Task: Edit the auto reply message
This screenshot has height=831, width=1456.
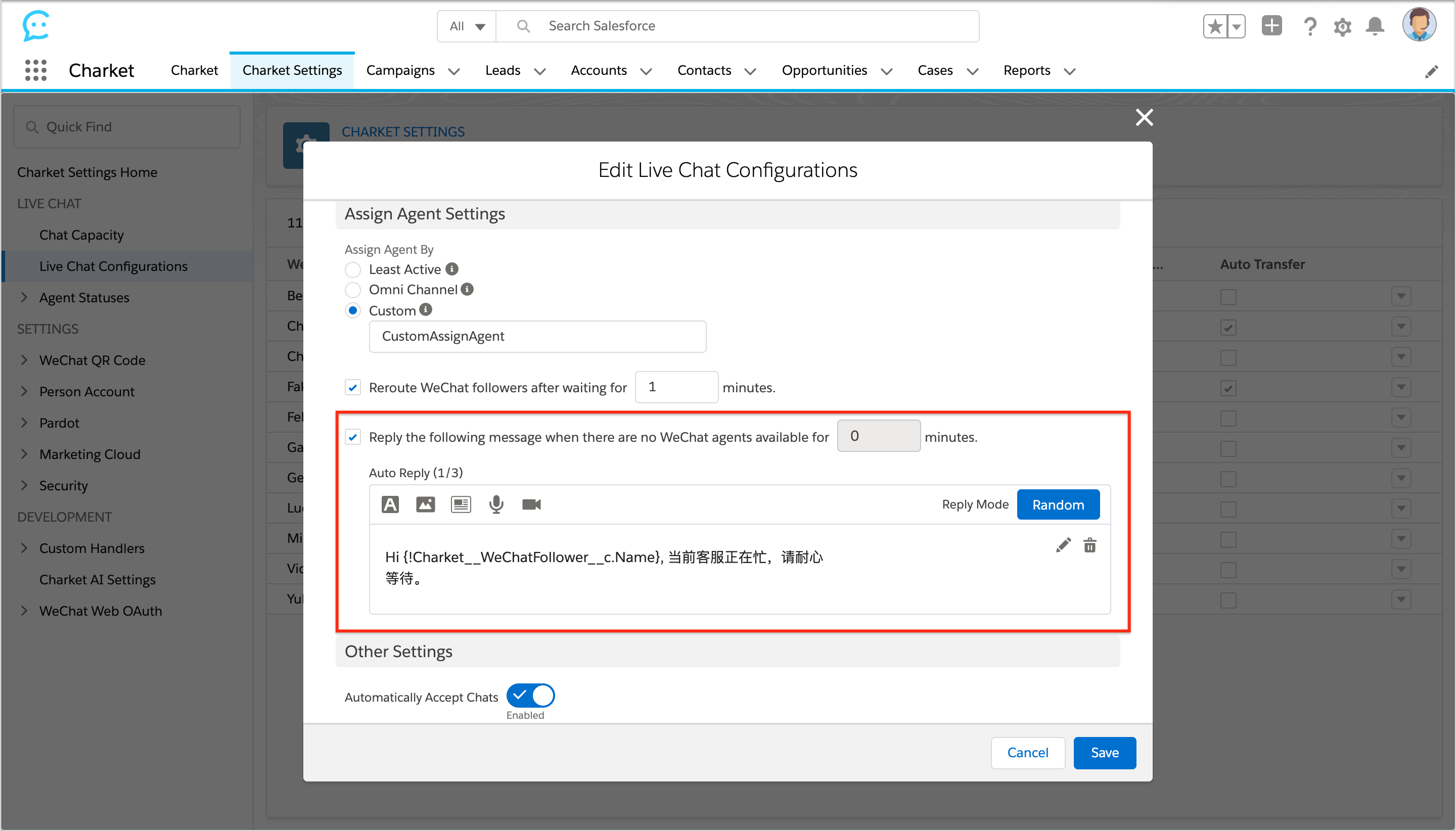Action: point(1063,545)
